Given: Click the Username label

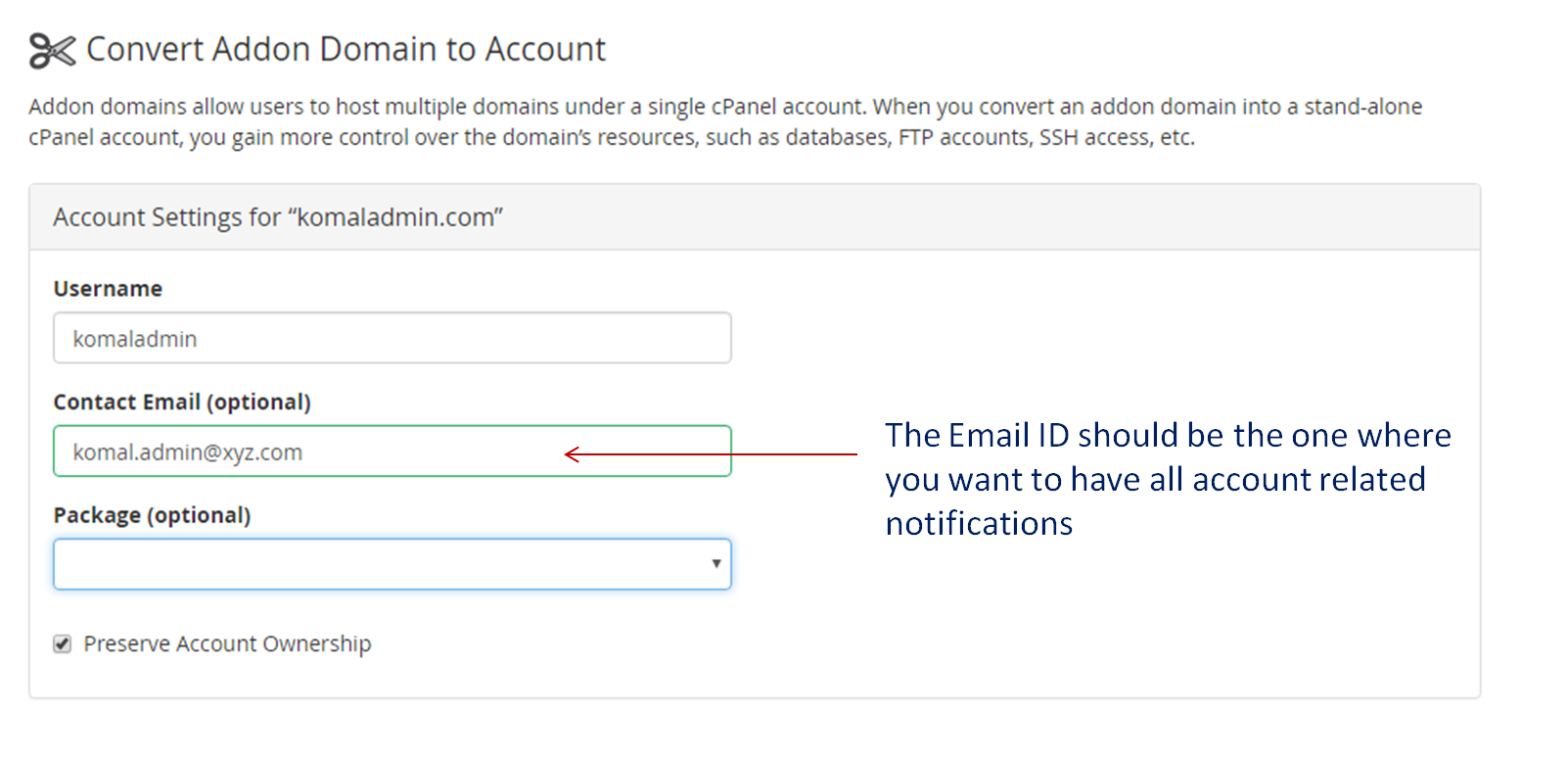Looking at the screenshot, I should coord(108,289).
